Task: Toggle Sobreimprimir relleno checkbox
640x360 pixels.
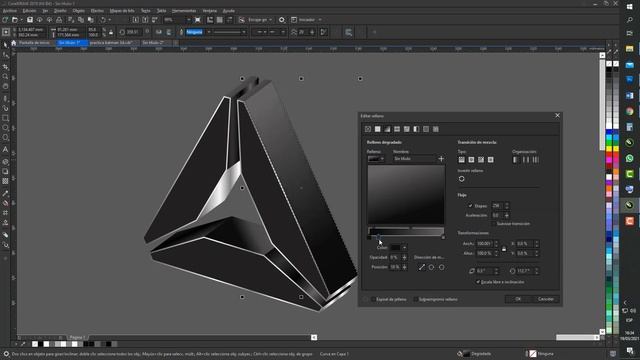Action: click(416, 299)
